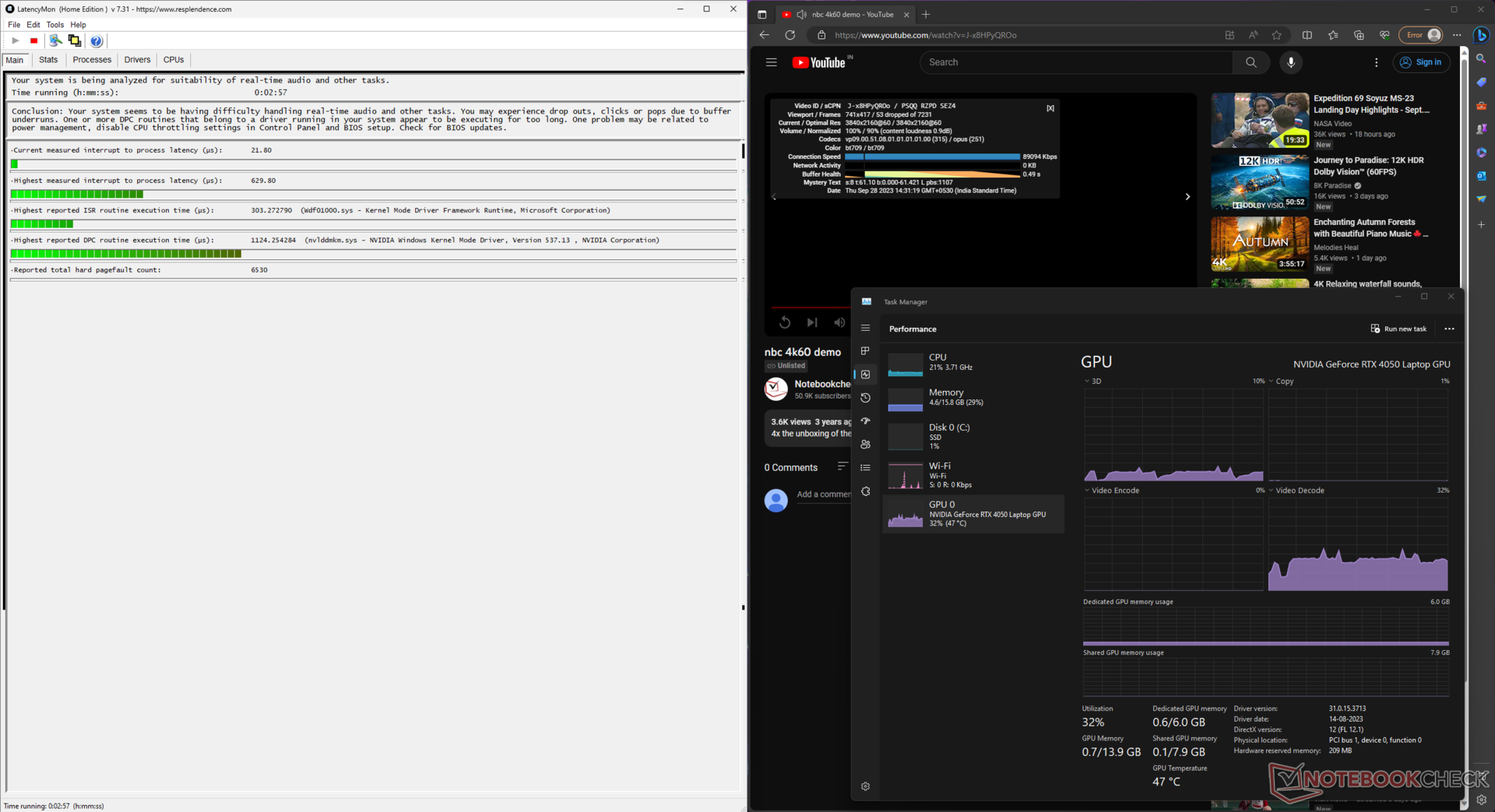The height and width of the screenshot is (812, 1495).
Task: Expand the 3D graph engine dropdown
Action: click(1087, 381)
